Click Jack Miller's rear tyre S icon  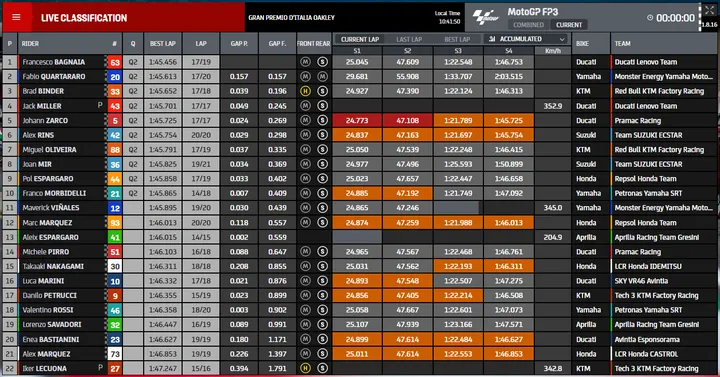pos(322,106)
